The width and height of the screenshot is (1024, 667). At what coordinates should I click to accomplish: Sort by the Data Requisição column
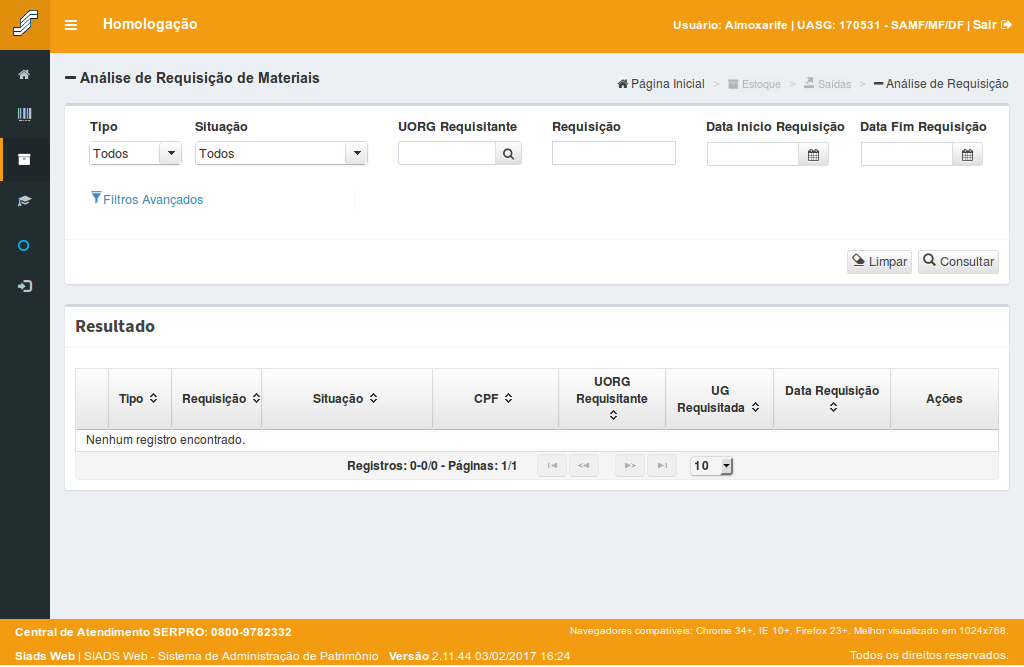(833, 408)
